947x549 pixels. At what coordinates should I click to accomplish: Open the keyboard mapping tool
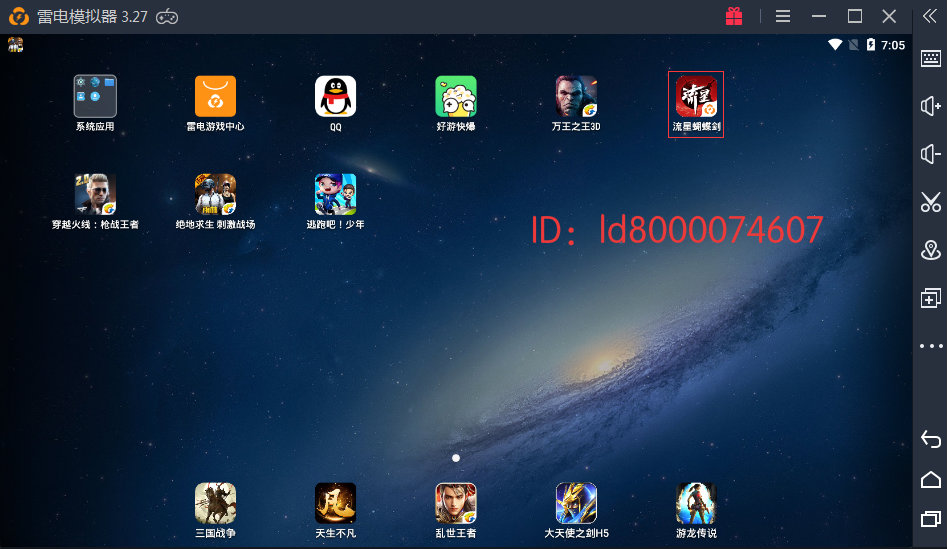[x=930, y=59]
